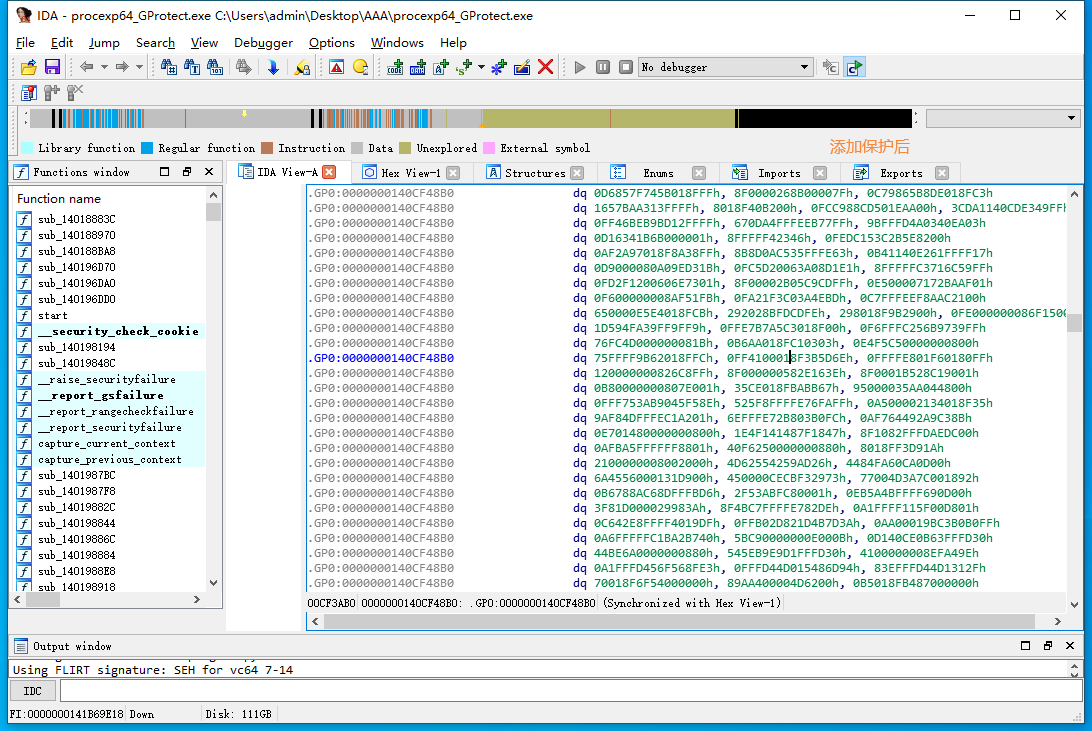Switch to the Imports tab

(x=779, y=173)
